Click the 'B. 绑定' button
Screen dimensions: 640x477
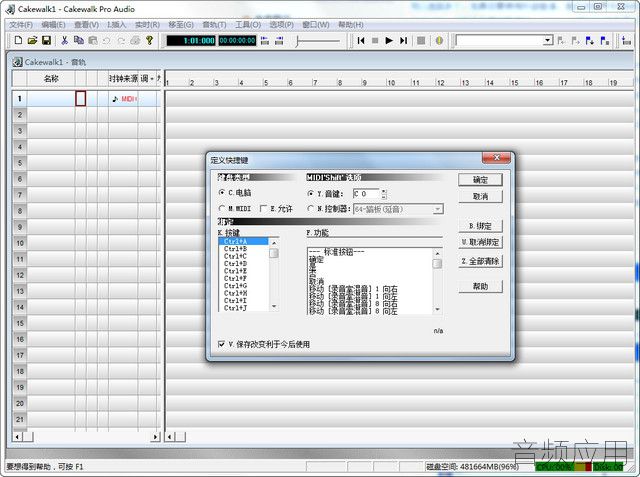point(480,226)
